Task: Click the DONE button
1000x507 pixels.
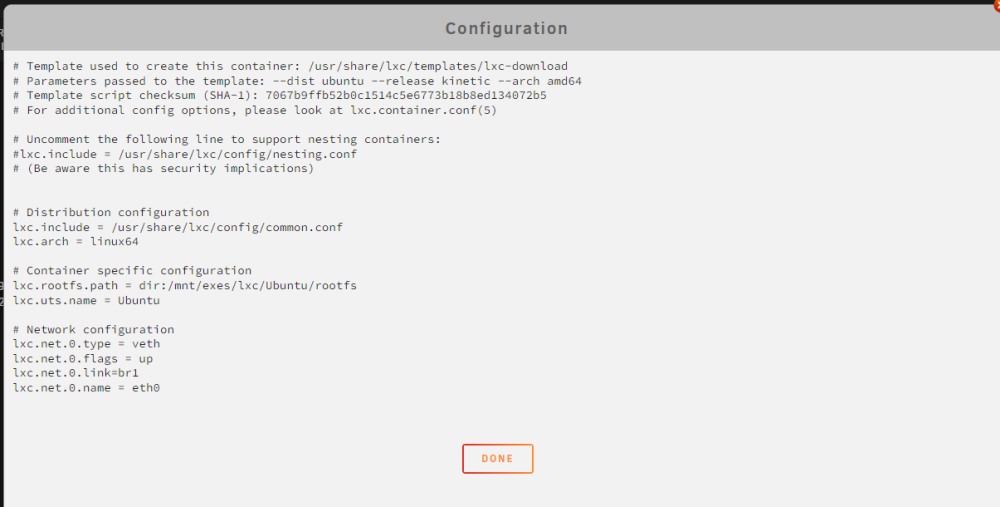Action: coord(497,459)
